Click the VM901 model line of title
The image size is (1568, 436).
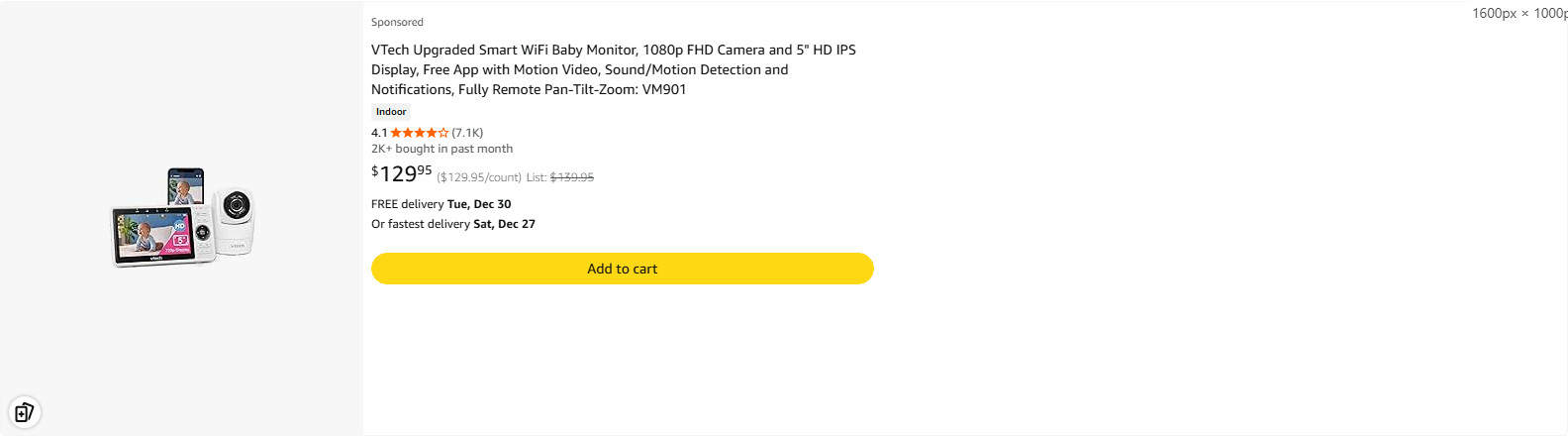click(529, 89)
